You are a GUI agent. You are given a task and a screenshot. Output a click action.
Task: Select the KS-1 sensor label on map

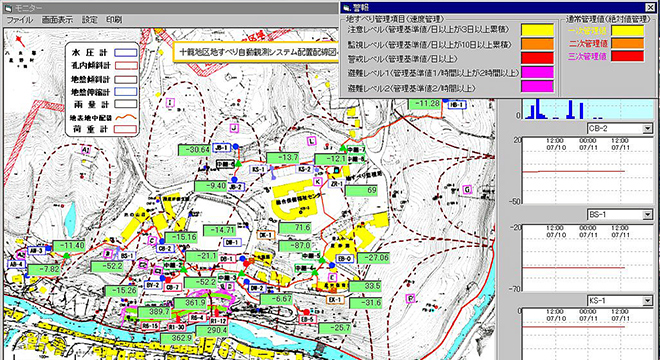[258, 169]
